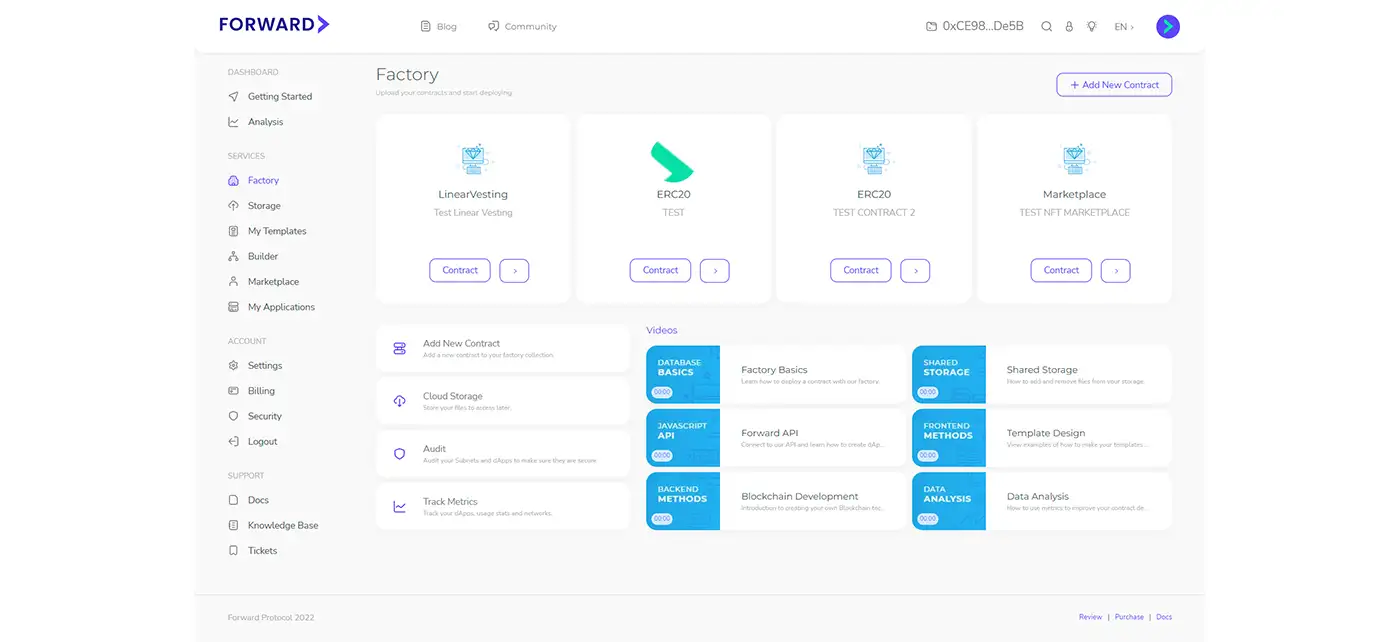This screenshot has height=642, width=1400.
Task: Click the Audit shield icon
Action: click(x=400, y=454)
